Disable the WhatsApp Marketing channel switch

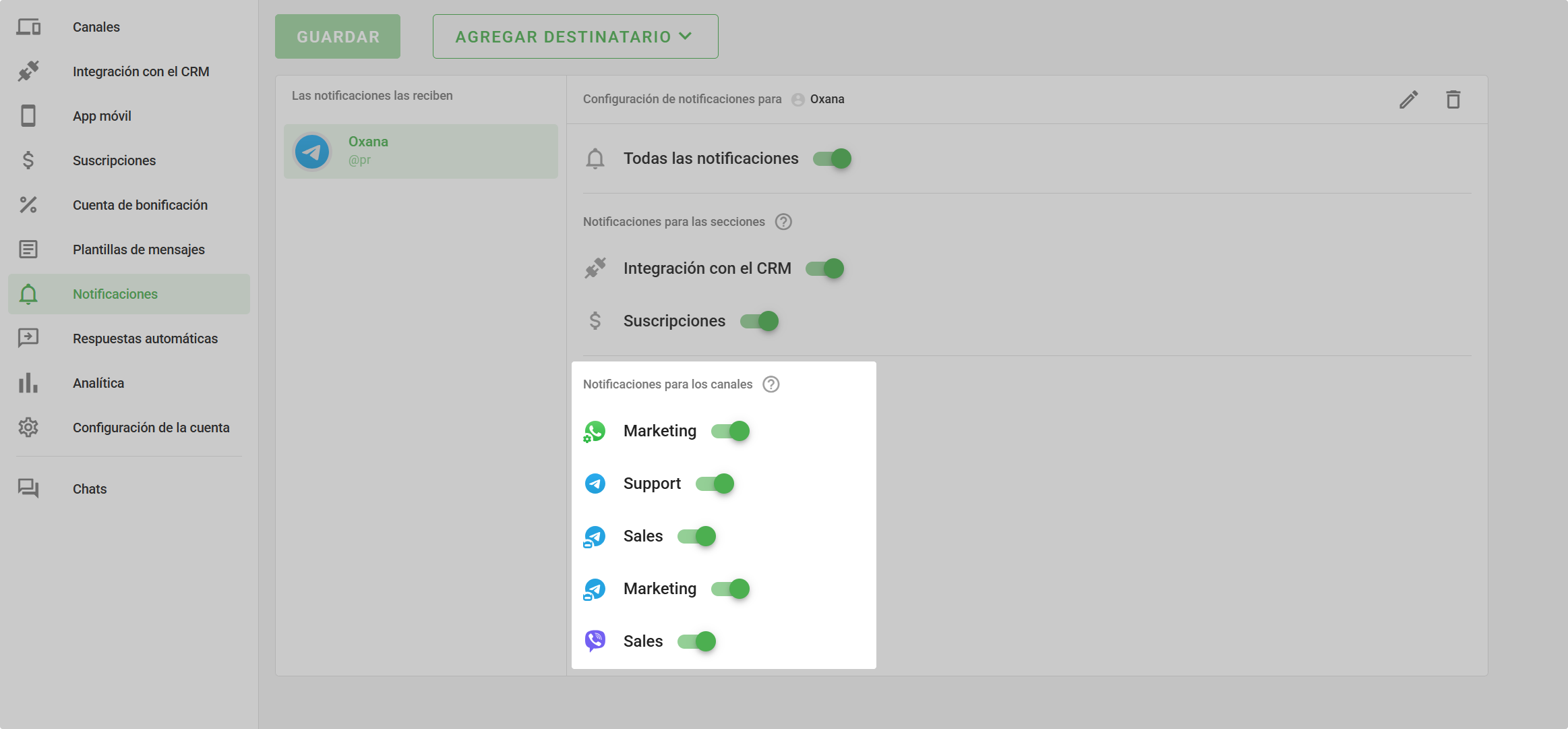[x=730, y=431]
